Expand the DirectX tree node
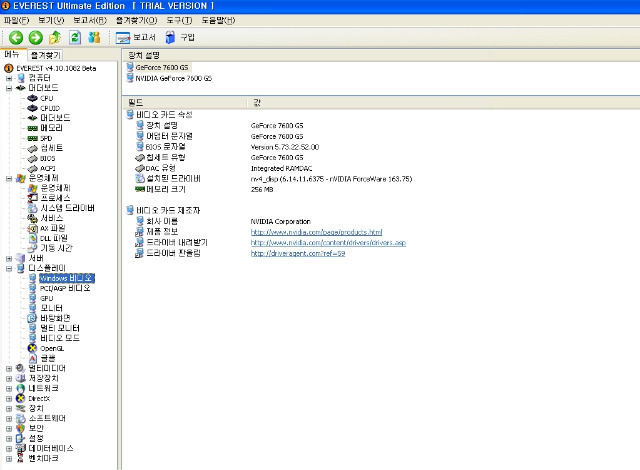Screen dimensions: 640x470 [x=9, y=399]
